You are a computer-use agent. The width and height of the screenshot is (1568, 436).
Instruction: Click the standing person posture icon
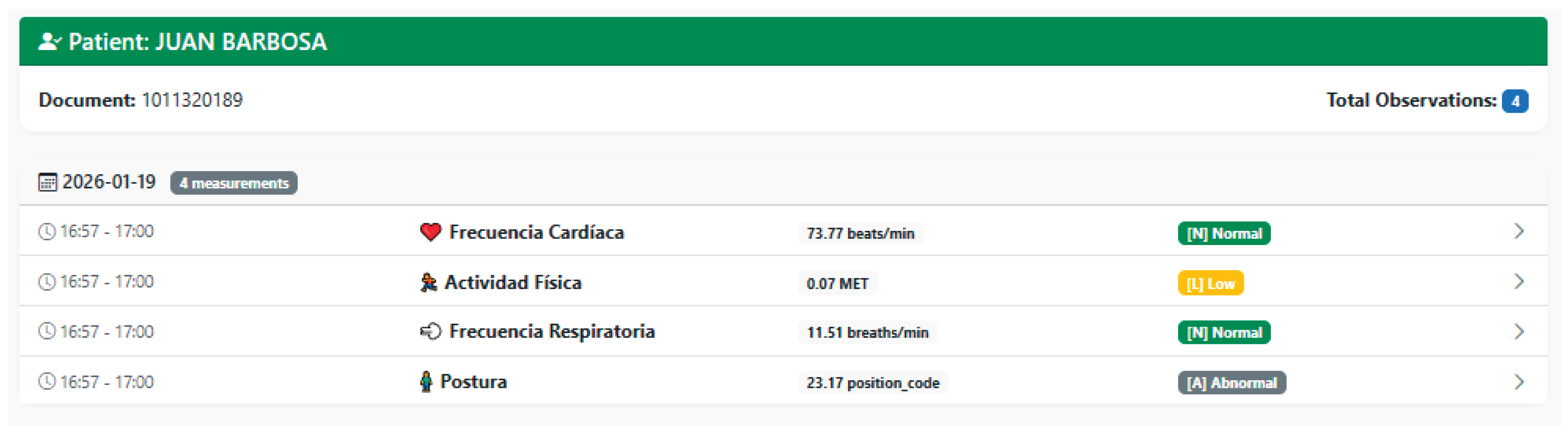(x=426, y=382)
